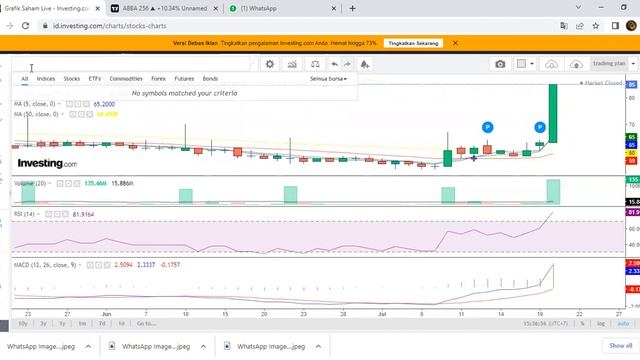The image size is (640, 360).
Task: Click the compare symbols scales icon
Action: tap(315, 64)
